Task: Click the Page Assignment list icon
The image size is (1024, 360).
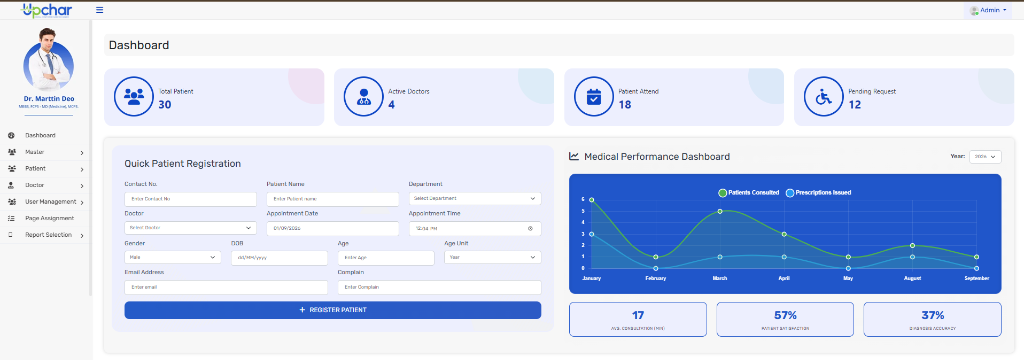Action: (11, 218)
